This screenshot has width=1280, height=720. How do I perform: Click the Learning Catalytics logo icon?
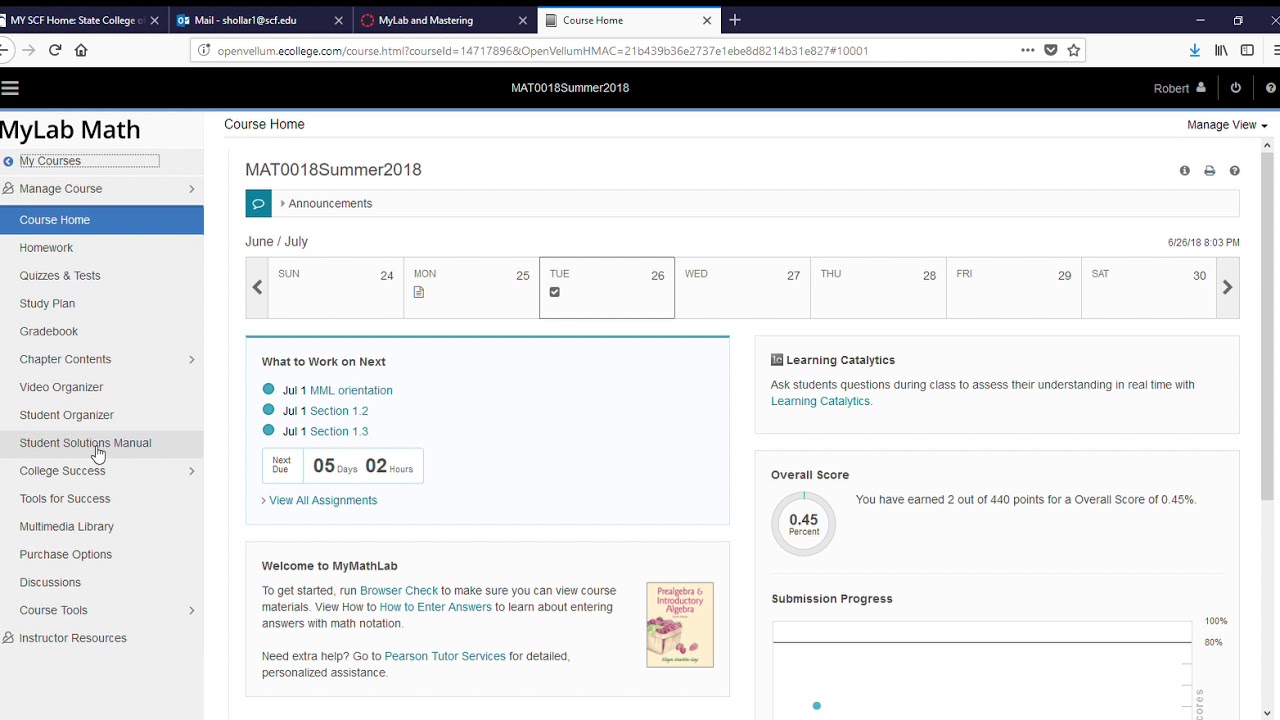(x=777, y=360)
